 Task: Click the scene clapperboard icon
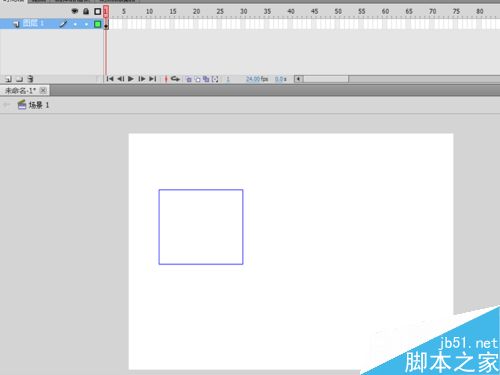[22, 105]
